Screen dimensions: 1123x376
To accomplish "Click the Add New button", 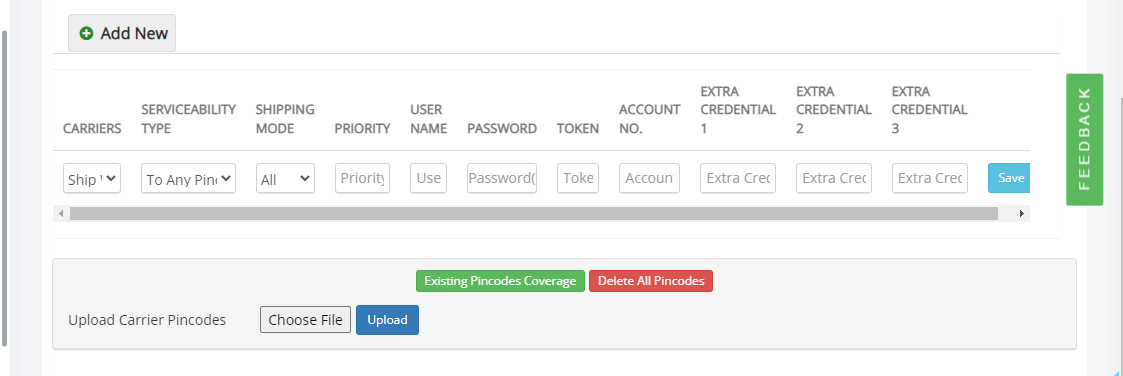I will pos(122,33).
